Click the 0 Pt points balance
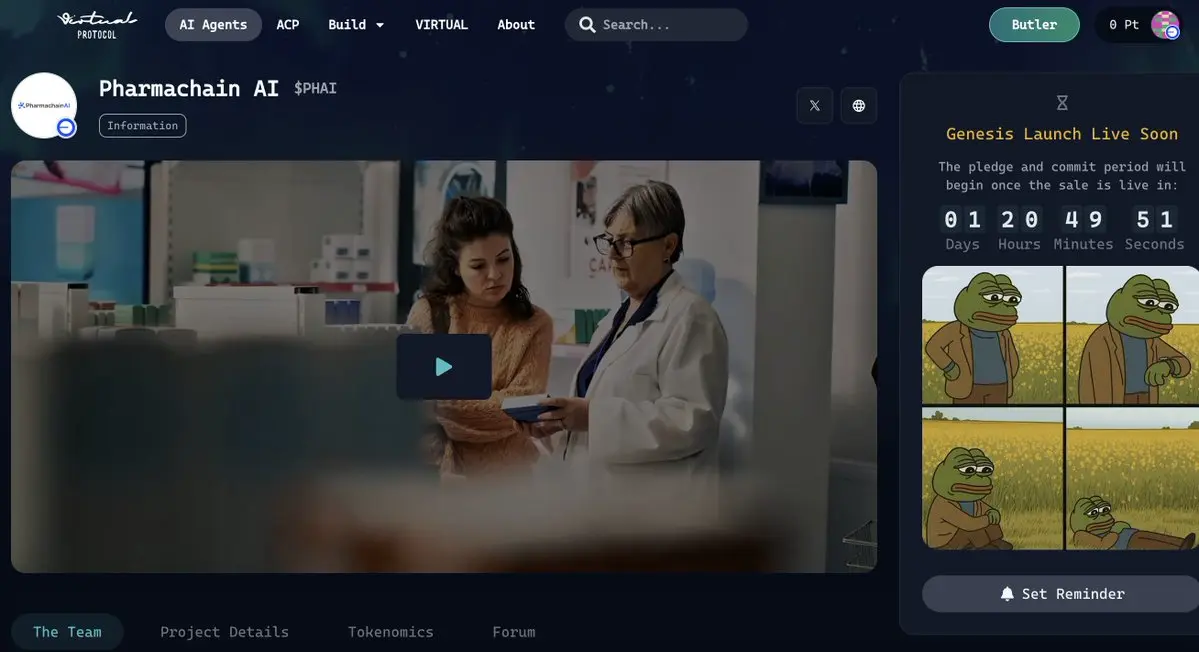1199x652 pixels. click(x=1123, y=24)
